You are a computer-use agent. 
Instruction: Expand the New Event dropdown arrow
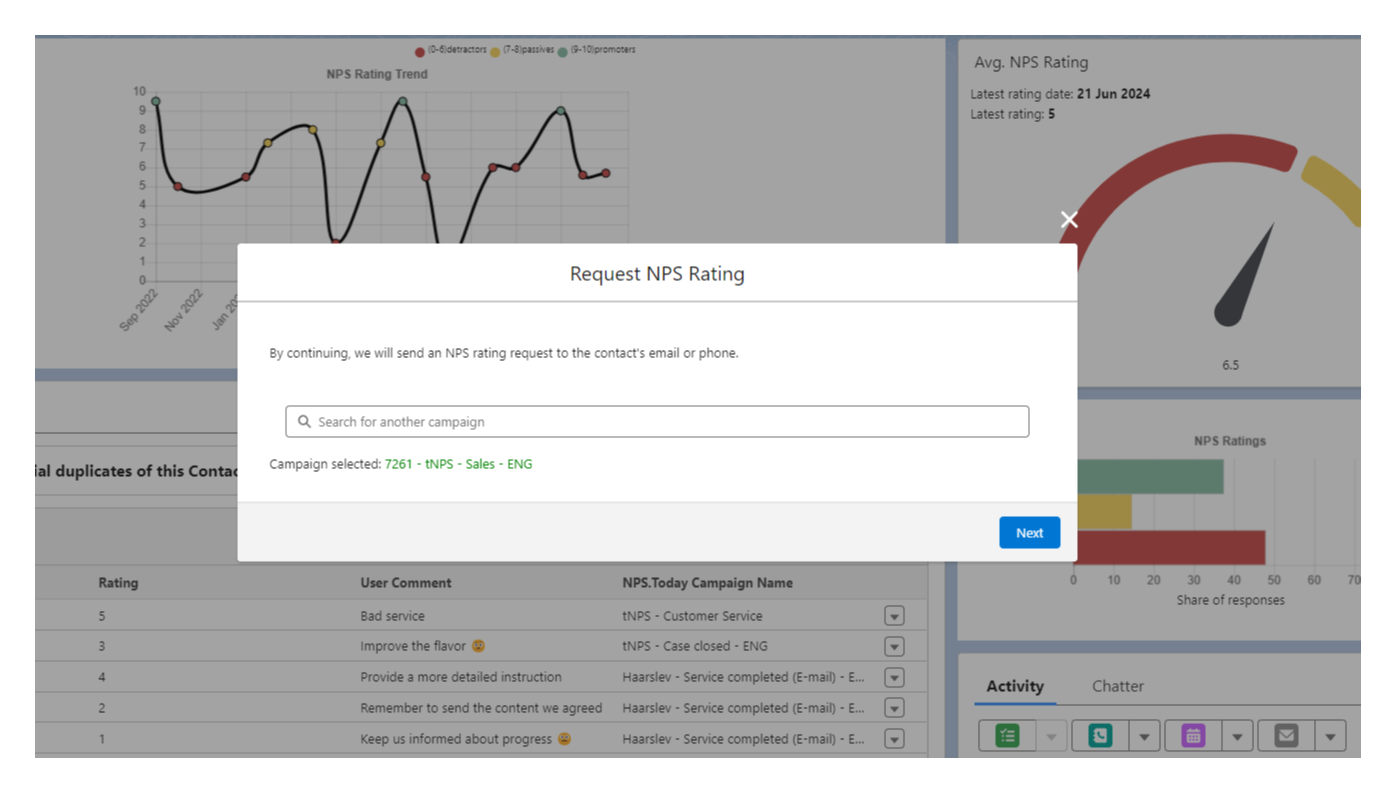pos(1237,737)
